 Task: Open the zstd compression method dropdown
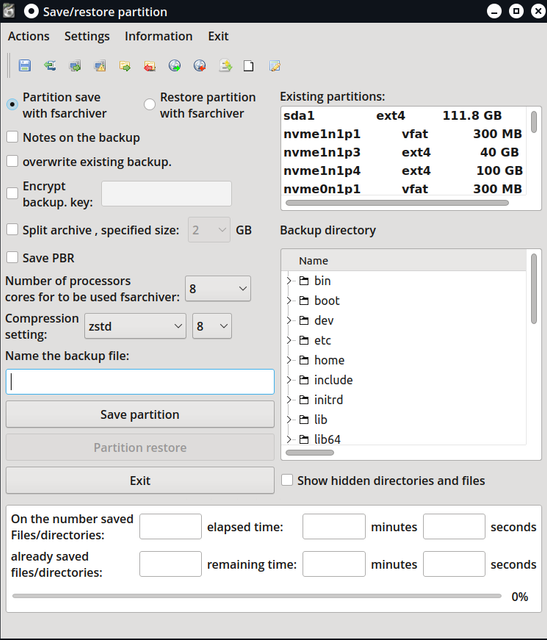pos(135,326)
